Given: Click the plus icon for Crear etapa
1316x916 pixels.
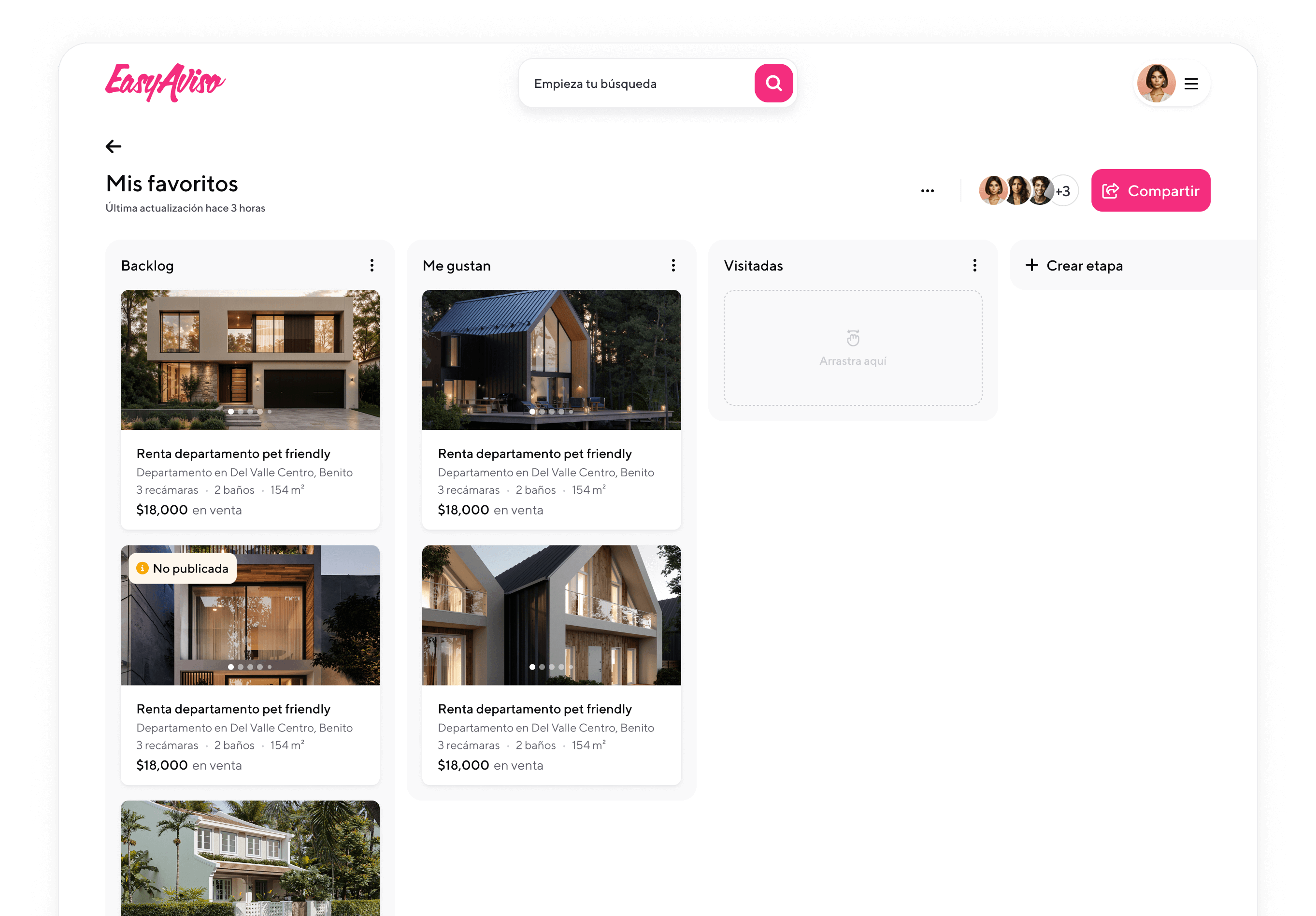Looking at the screenshot, I should tap(1031, 265).
